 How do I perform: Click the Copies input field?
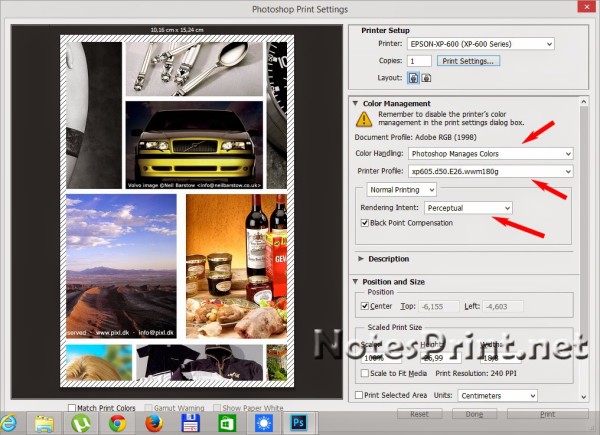[419, 61]
